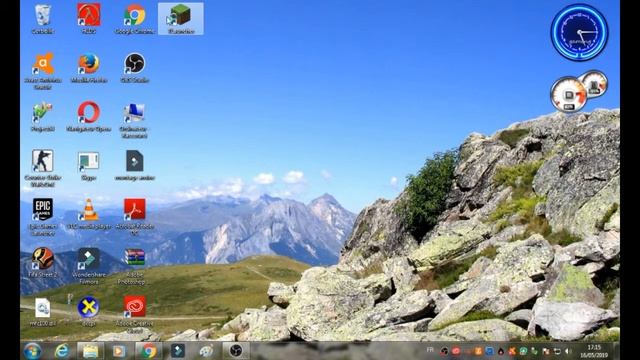The width and height of the screenshot is (640, 360).
Task: Open Filmora from the taskbar
Action: 178,351
